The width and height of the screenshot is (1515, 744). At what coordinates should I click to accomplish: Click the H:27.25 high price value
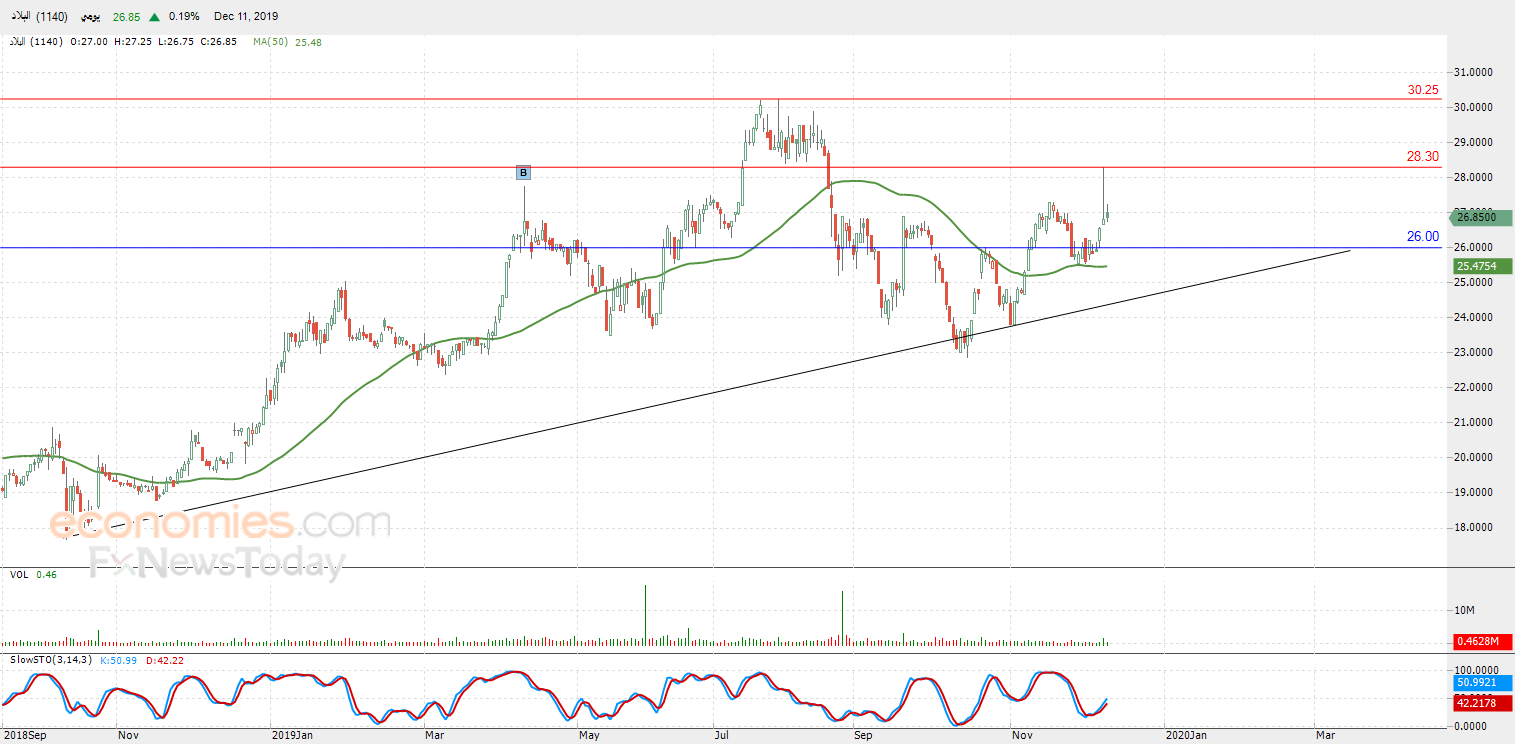point(132,42)
